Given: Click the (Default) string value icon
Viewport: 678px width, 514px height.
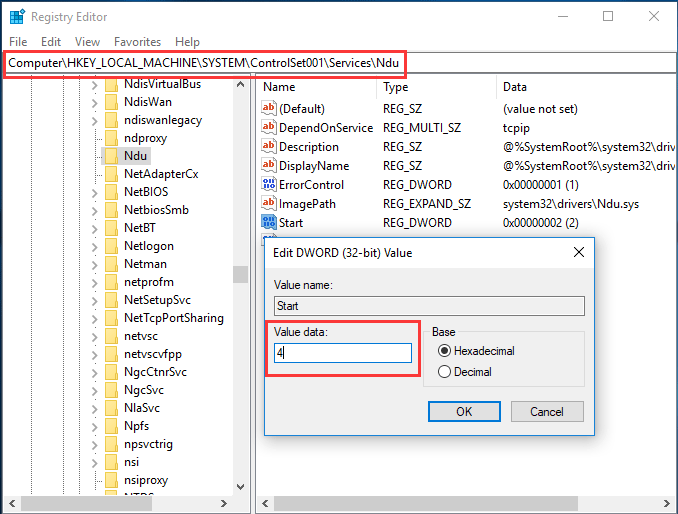Looking at the screenshot, I should tap(269, 108).
